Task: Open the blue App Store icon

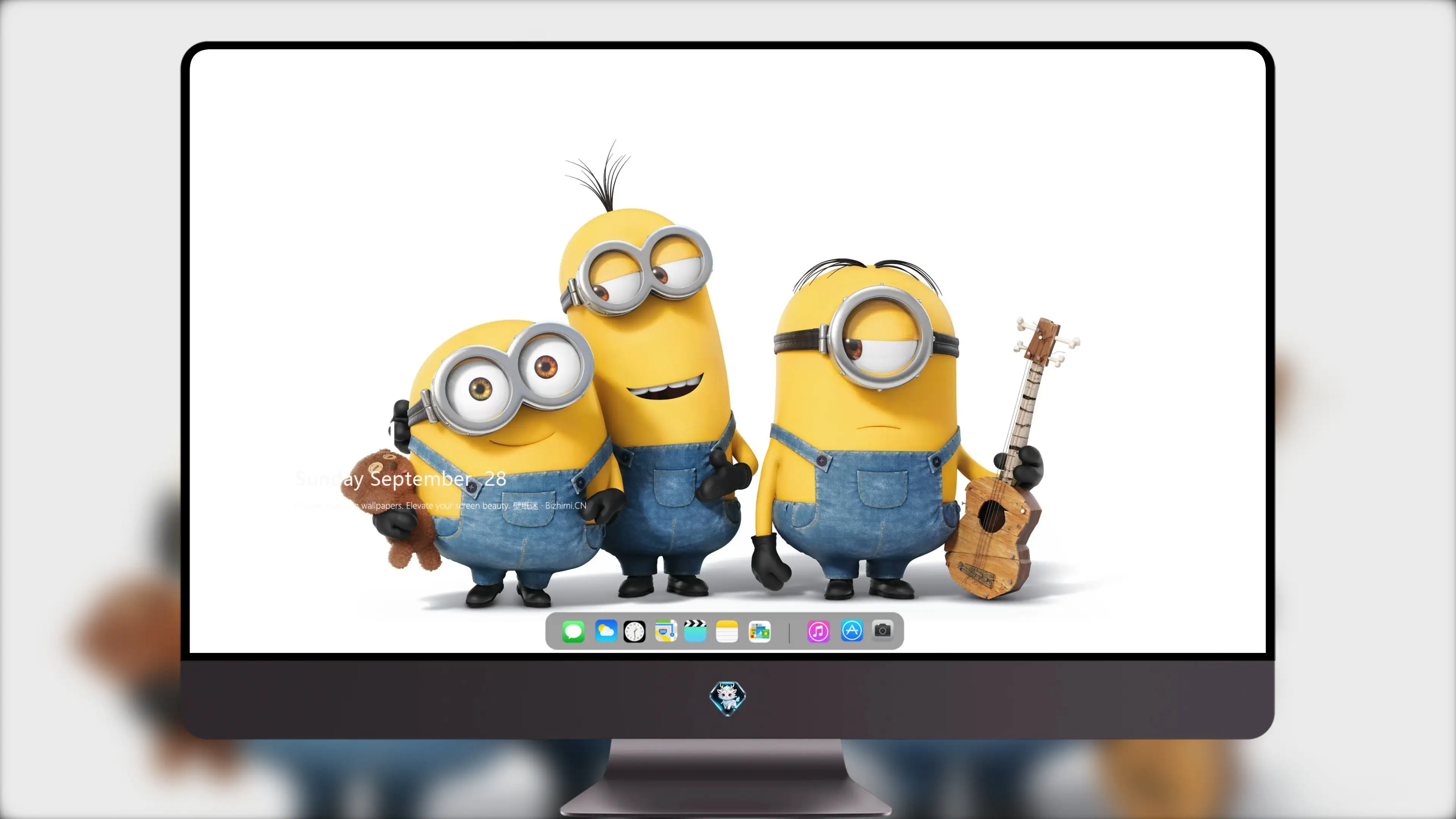Action: [x=852, y=631]
